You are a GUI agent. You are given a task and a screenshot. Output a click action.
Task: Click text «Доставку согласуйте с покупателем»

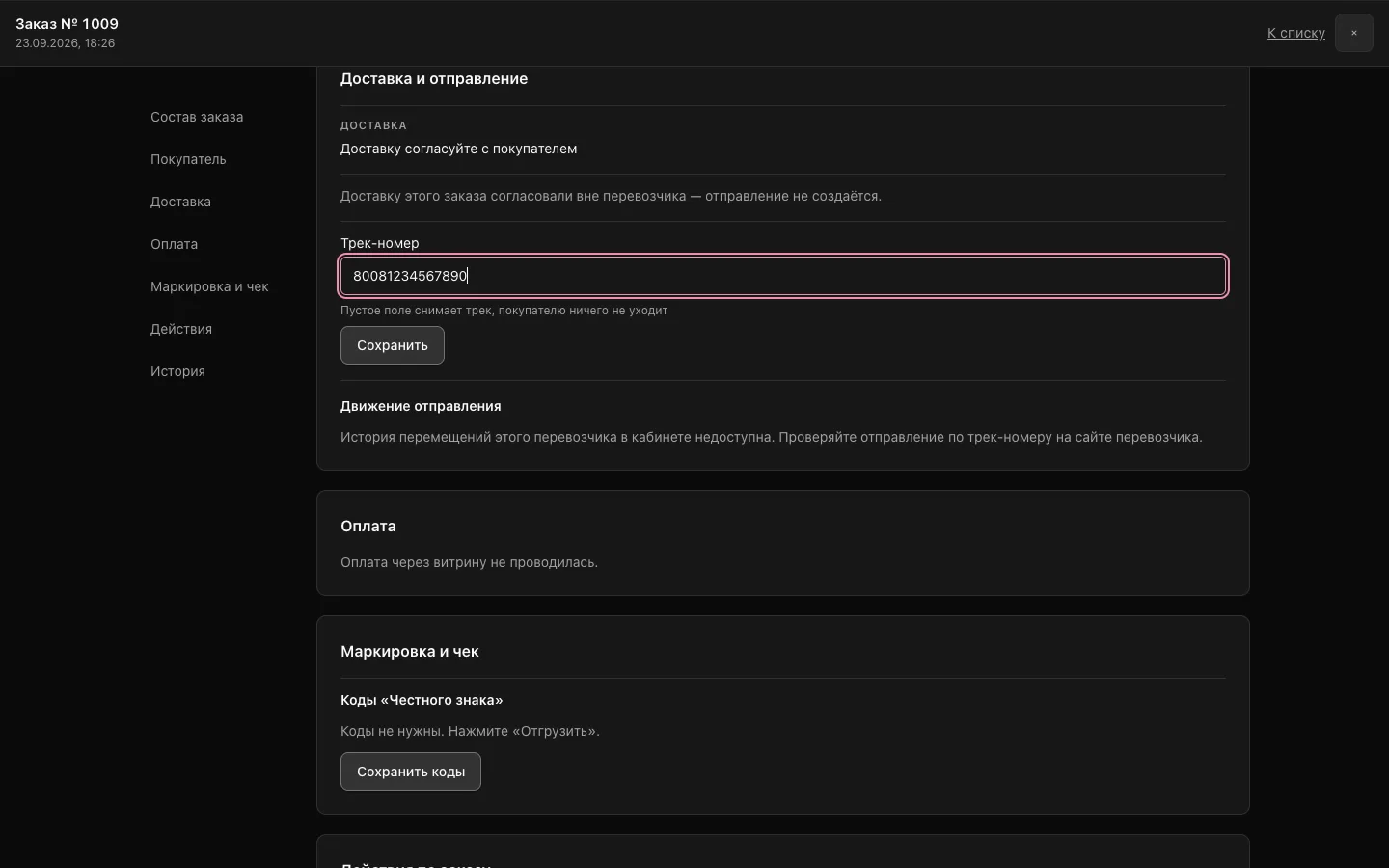pos(459,149)
